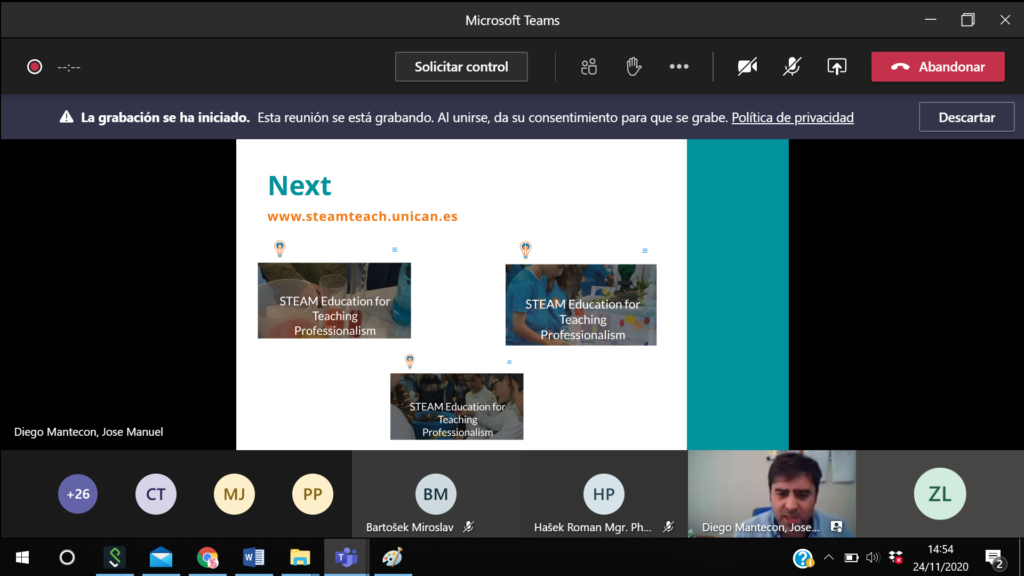Unmute the microphone
Screen dimensions: 1024x576
tap(792, 67)
